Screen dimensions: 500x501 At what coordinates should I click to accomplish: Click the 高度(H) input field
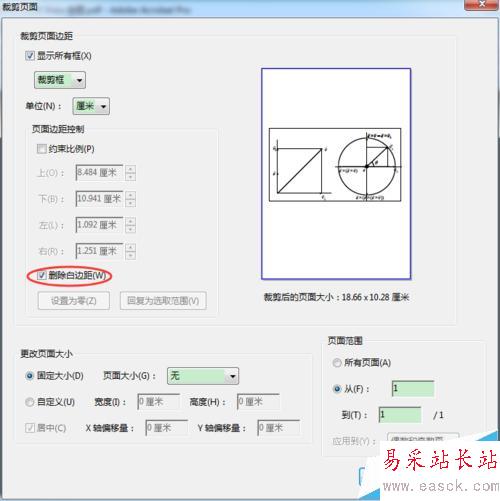point(258,402)
